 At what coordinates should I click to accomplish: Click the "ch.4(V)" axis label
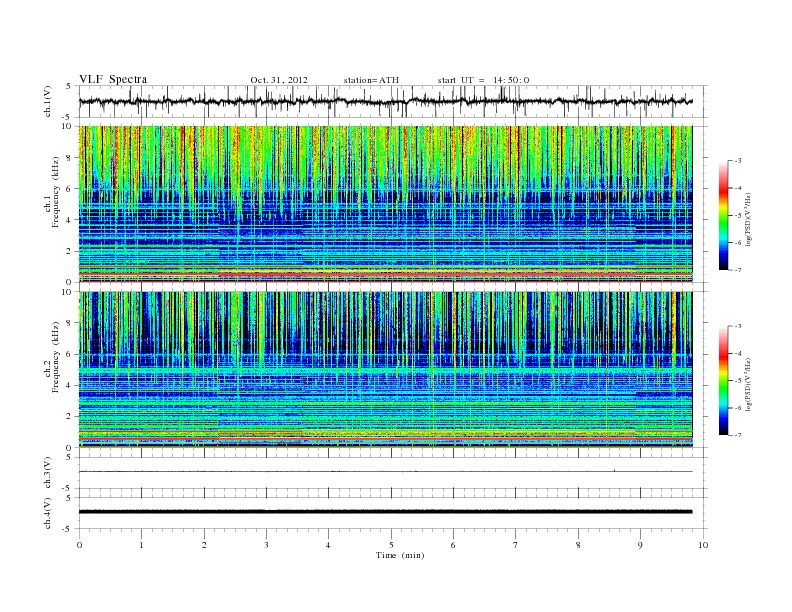[48, 513]
